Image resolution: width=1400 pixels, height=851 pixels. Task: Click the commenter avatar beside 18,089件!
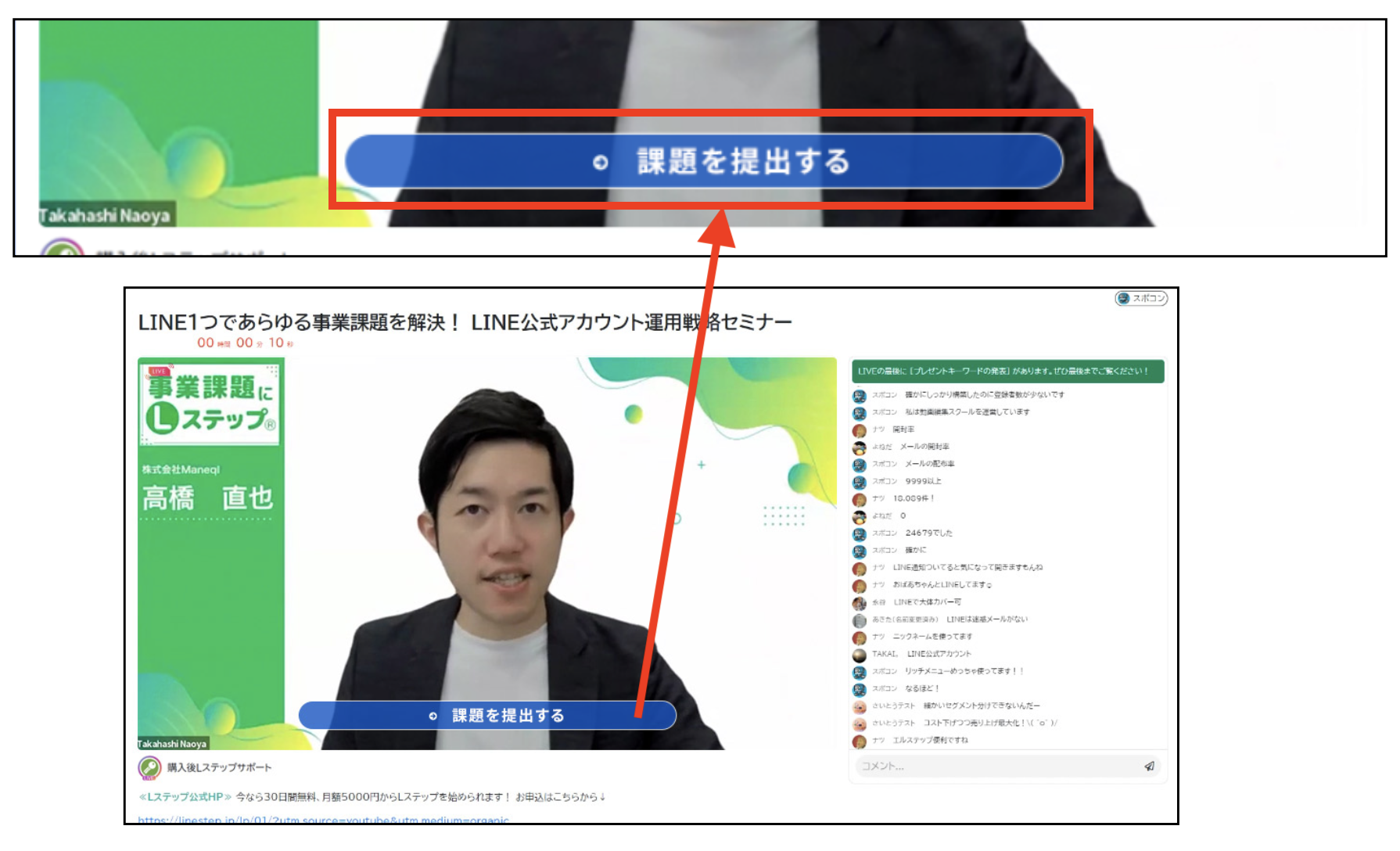(x=859, y=499)
